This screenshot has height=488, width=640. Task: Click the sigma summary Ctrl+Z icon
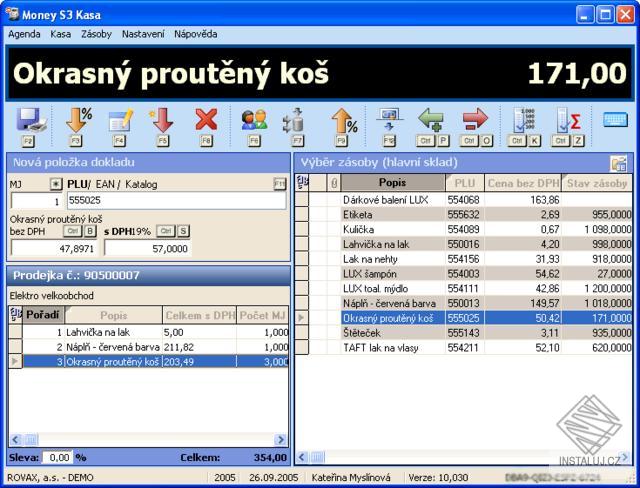point(568,120)
